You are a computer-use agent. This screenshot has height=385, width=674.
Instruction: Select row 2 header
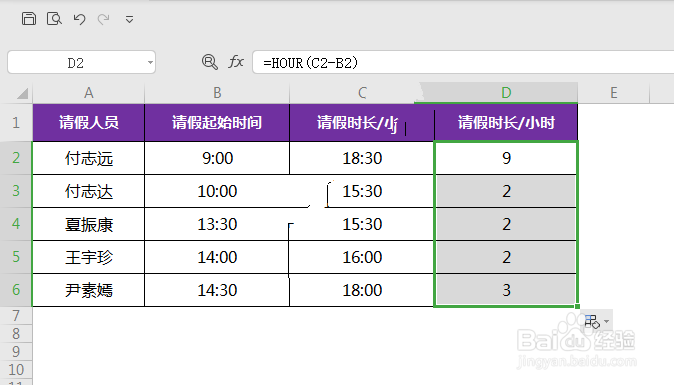[16, 158]
